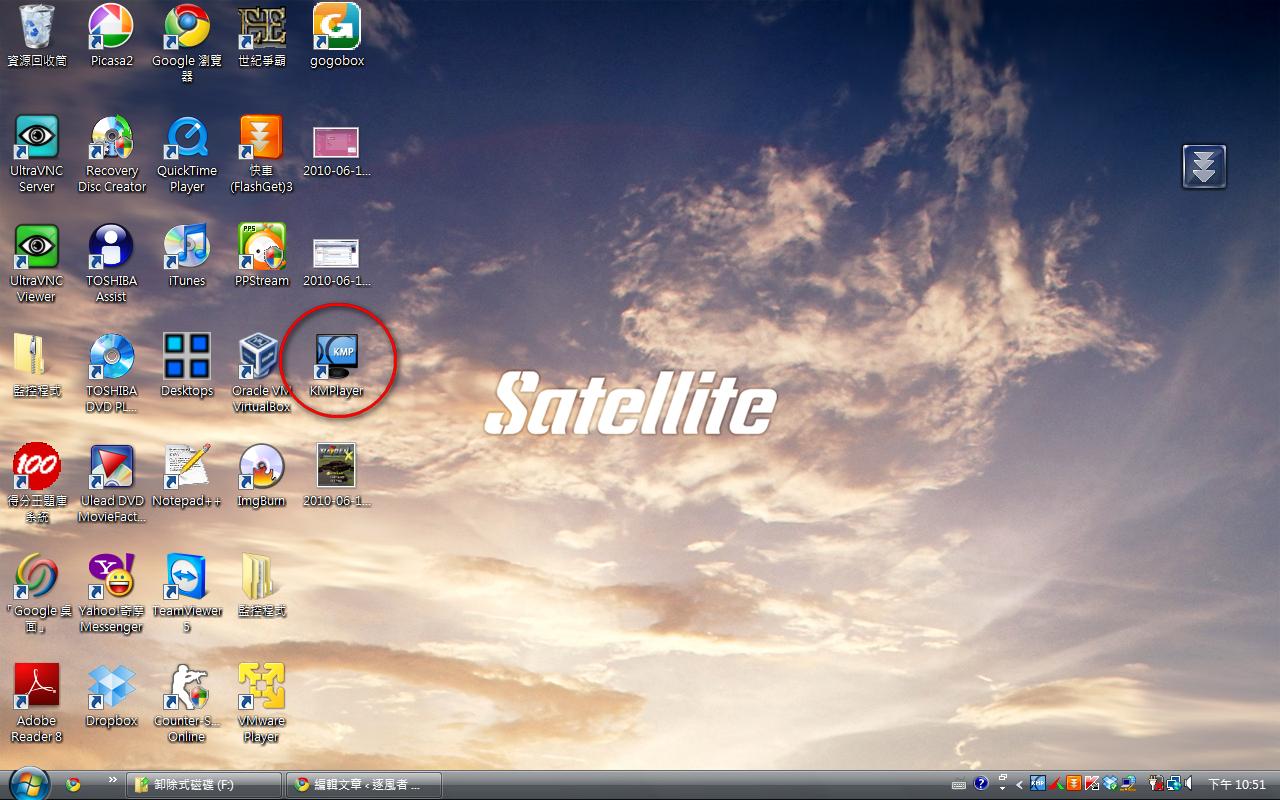Click the floating FlashGet drop-zone widget
This screenshot has width=1280, height=800.
click(1204, 166)
